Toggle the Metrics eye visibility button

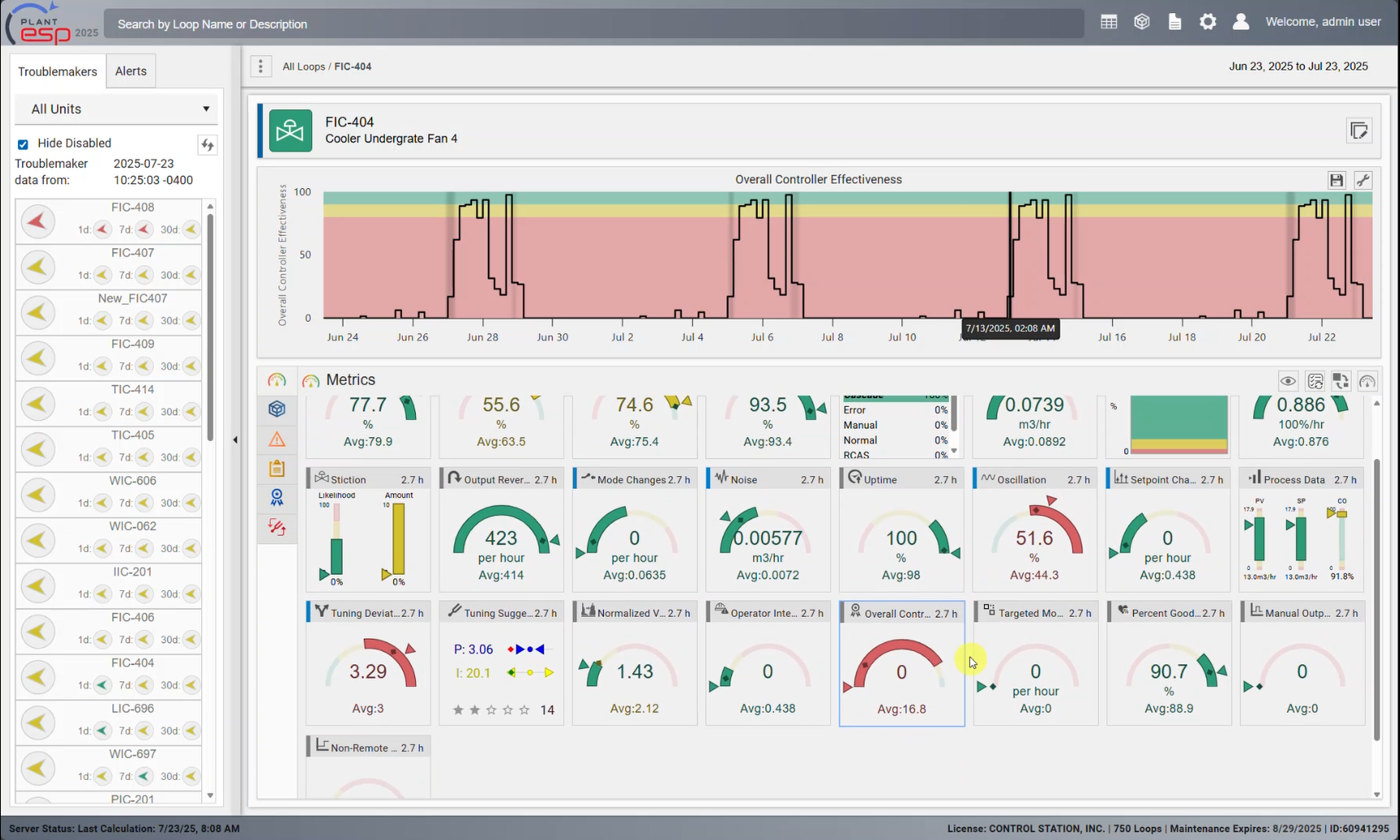1288,381
